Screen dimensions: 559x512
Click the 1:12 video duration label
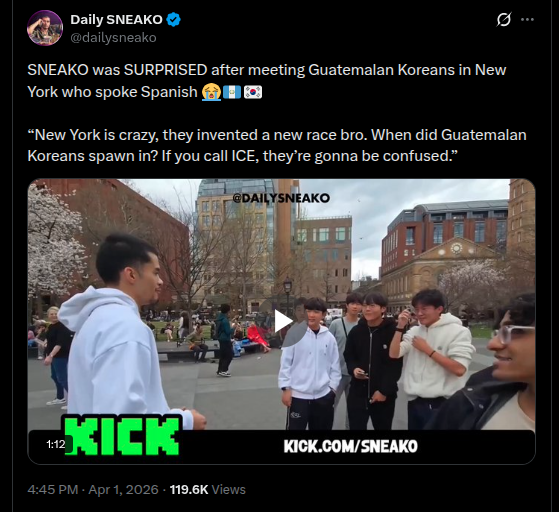click(x=56, y=444)
